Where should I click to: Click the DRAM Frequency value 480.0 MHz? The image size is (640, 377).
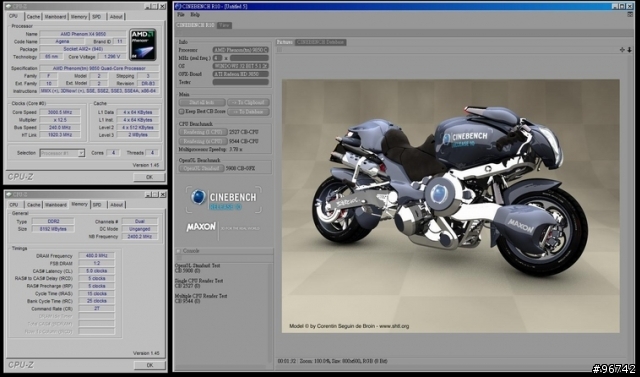click(x=97, y=256)
